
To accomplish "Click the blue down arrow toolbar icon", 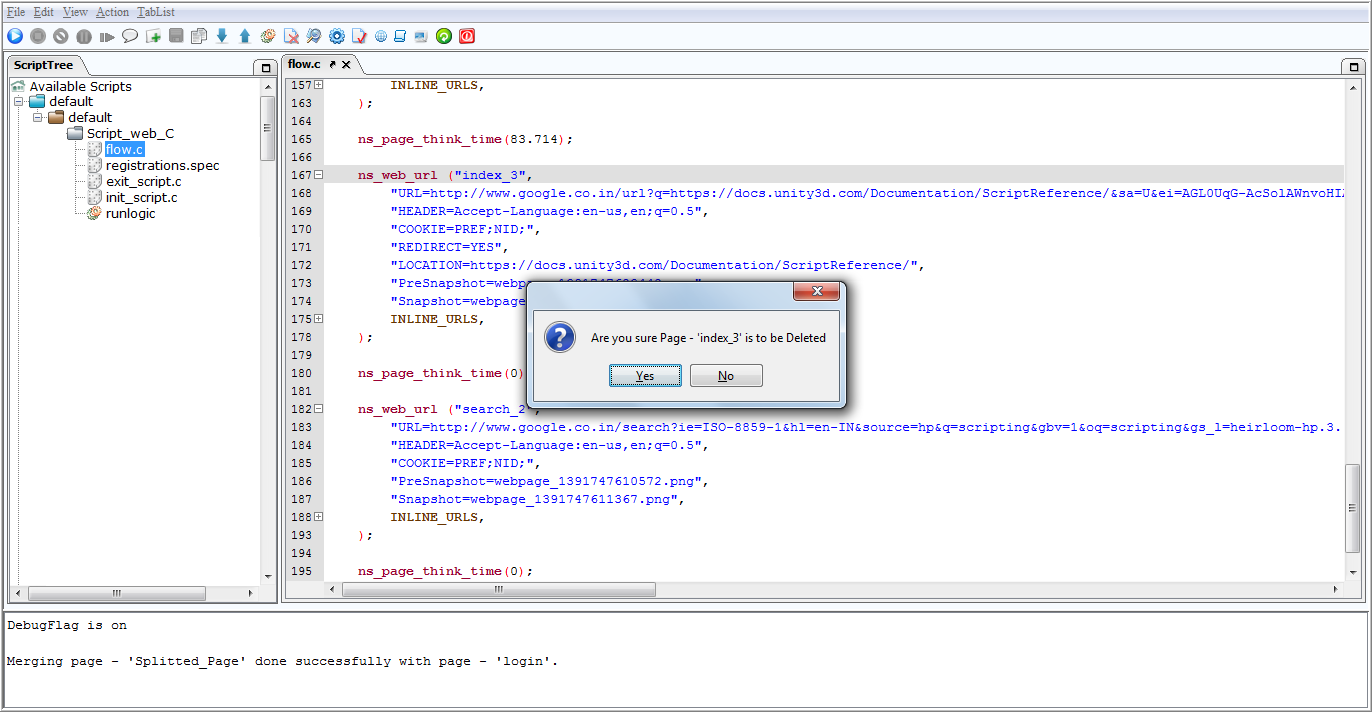I will (222, 36).
